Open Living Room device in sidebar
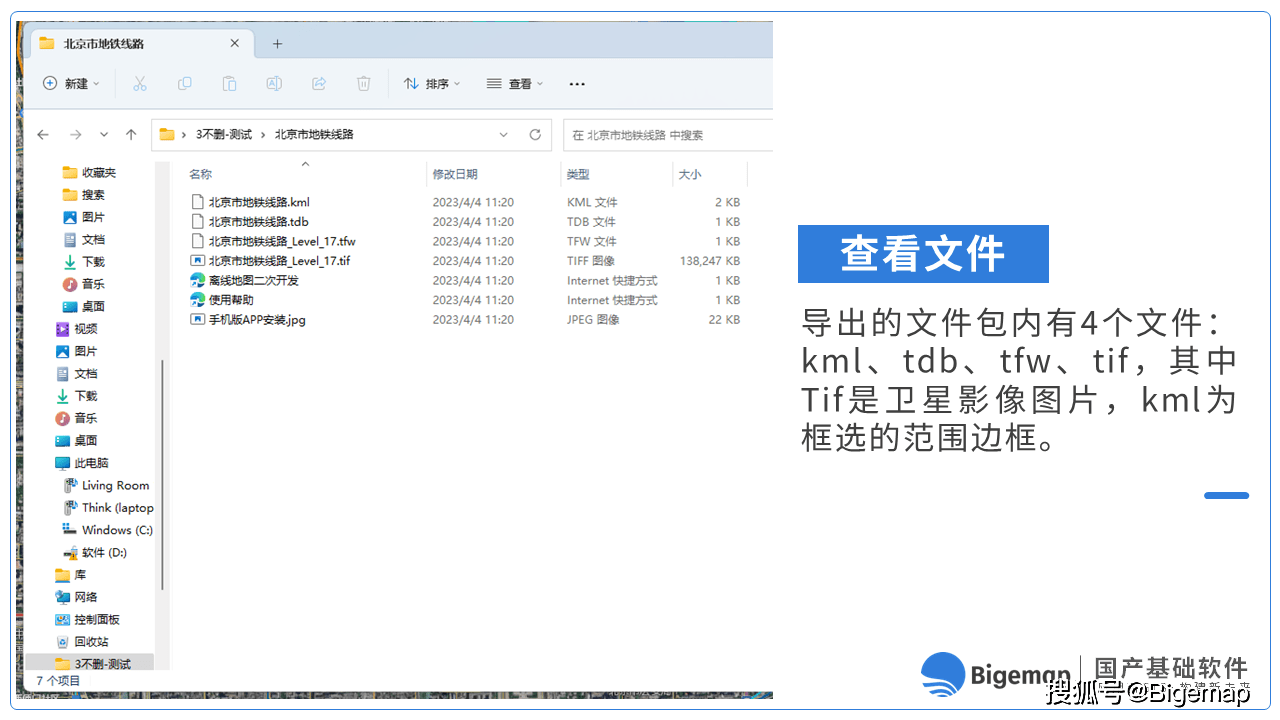 coord(115,485)
